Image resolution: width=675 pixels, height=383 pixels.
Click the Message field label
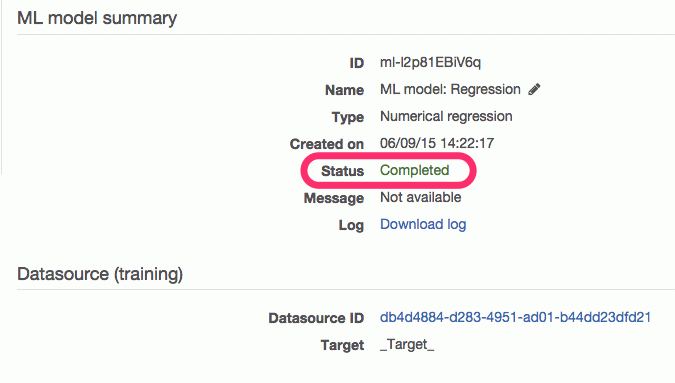coord(334,198)
